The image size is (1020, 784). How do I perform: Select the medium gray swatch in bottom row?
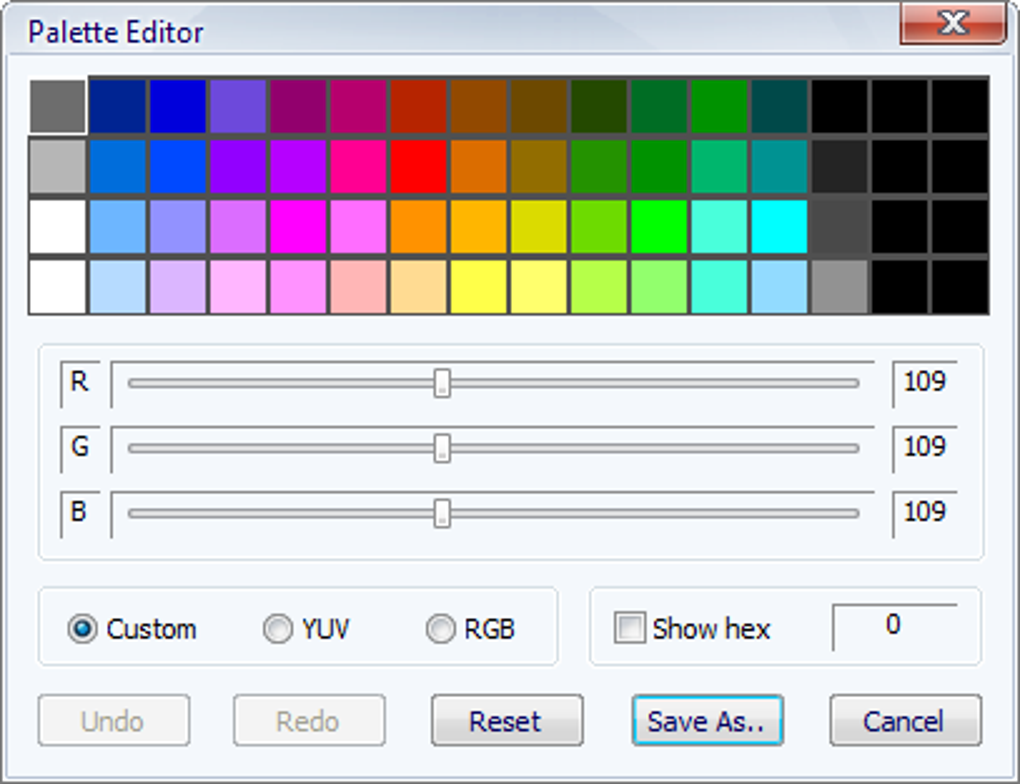(839, 287)
